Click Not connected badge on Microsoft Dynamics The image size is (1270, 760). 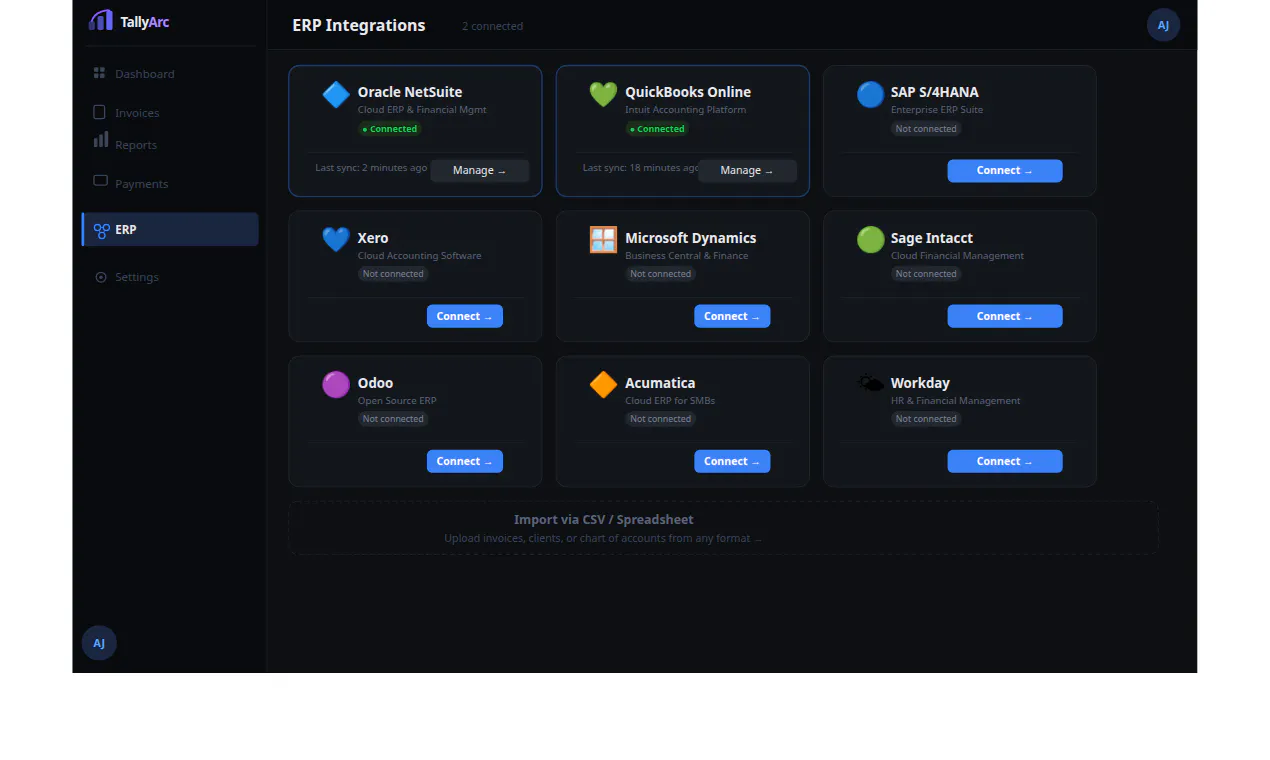click(x=660, y=274)
